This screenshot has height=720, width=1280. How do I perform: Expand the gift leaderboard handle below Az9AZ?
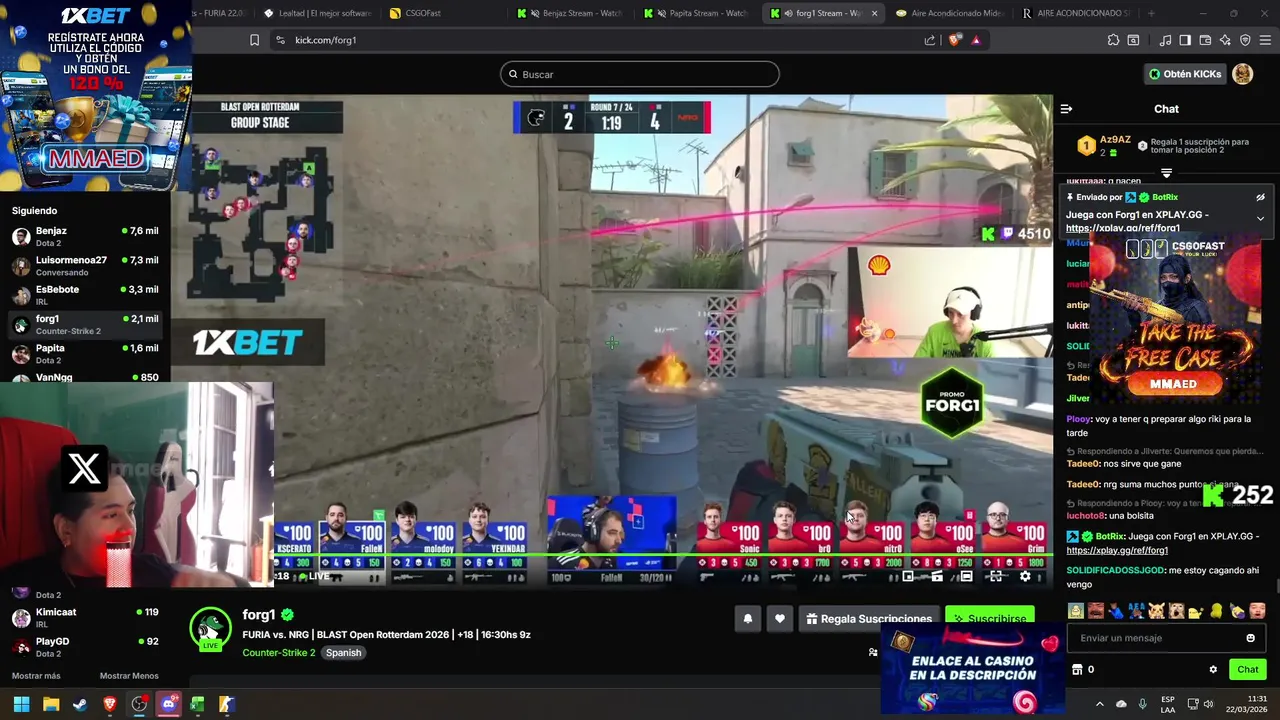point(1166,173)
